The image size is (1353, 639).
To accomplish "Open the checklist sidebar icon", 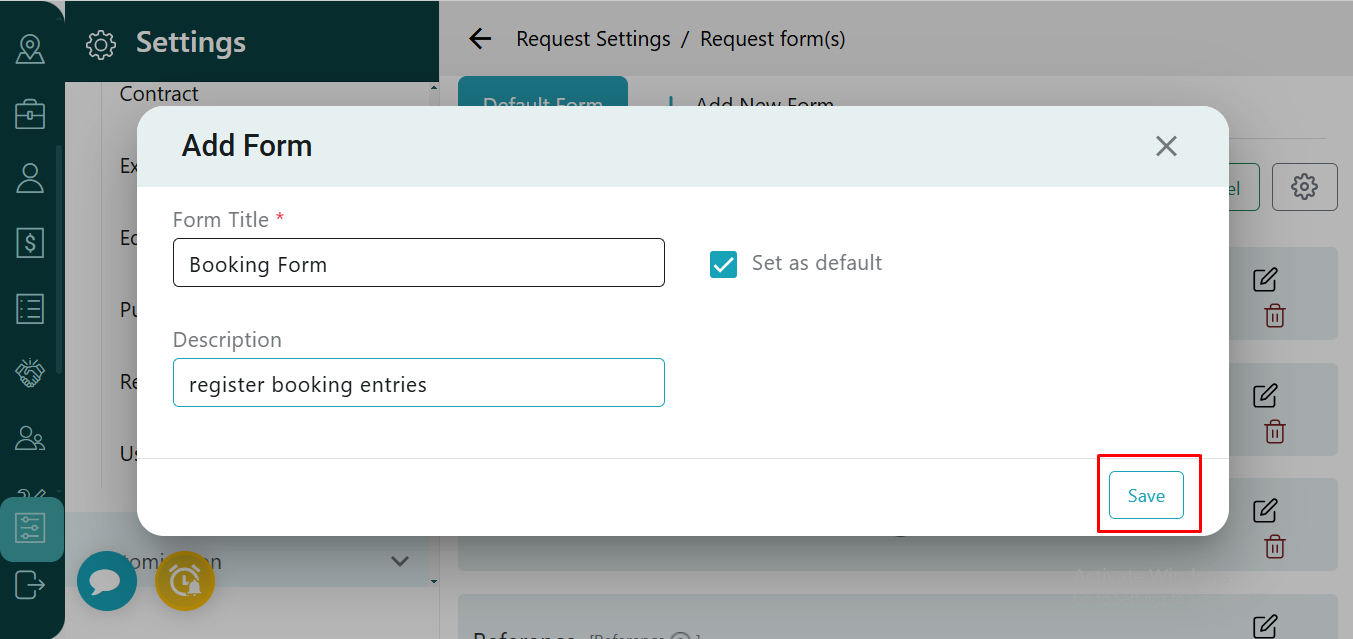I will (x=30, y=309).
